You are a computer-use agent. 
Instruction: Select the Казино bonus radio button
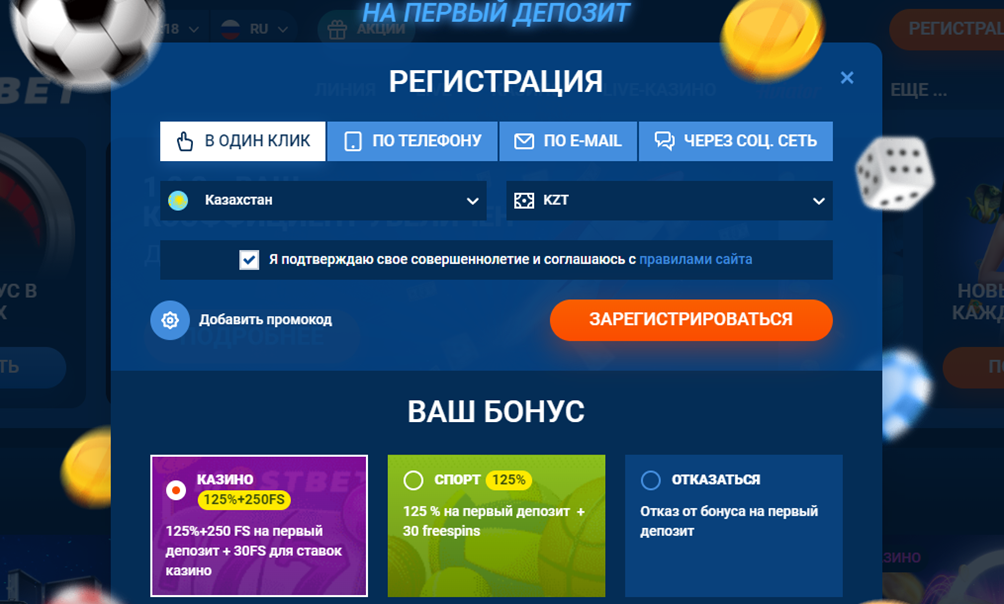(x=175, y=490)
